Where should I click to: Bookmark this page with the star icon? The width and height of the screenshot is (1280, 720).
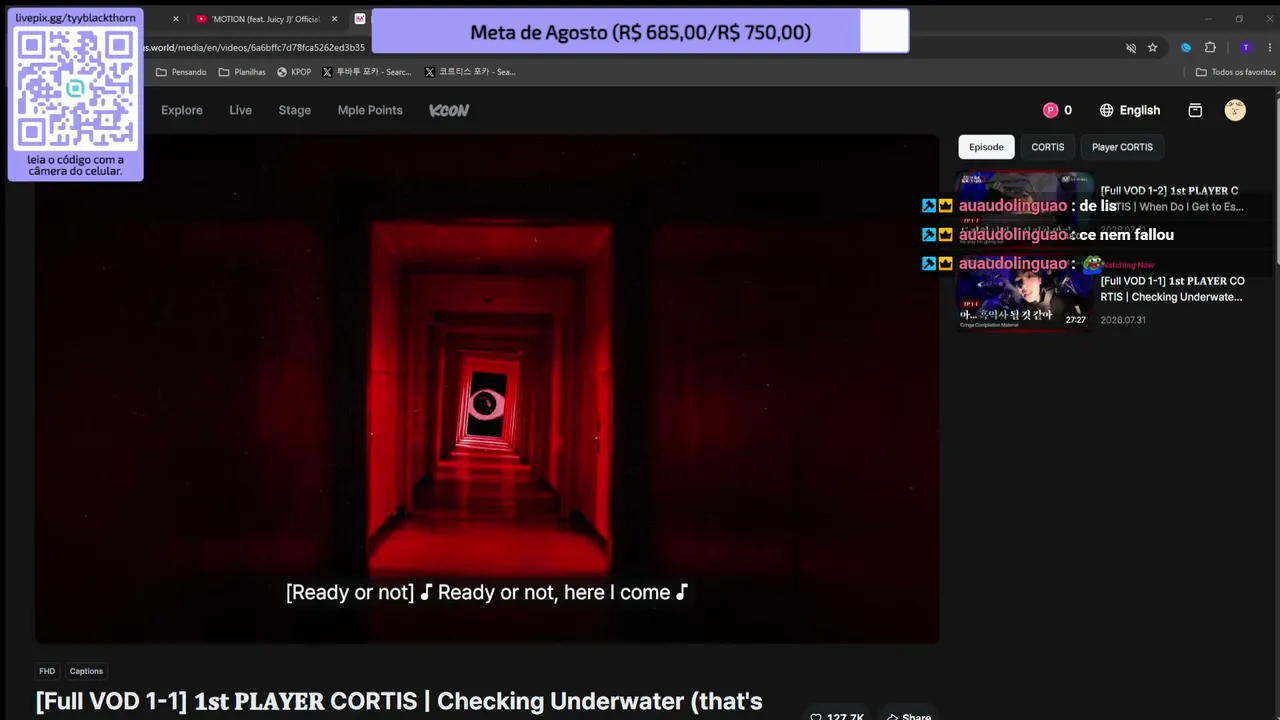pos(1152,47)
